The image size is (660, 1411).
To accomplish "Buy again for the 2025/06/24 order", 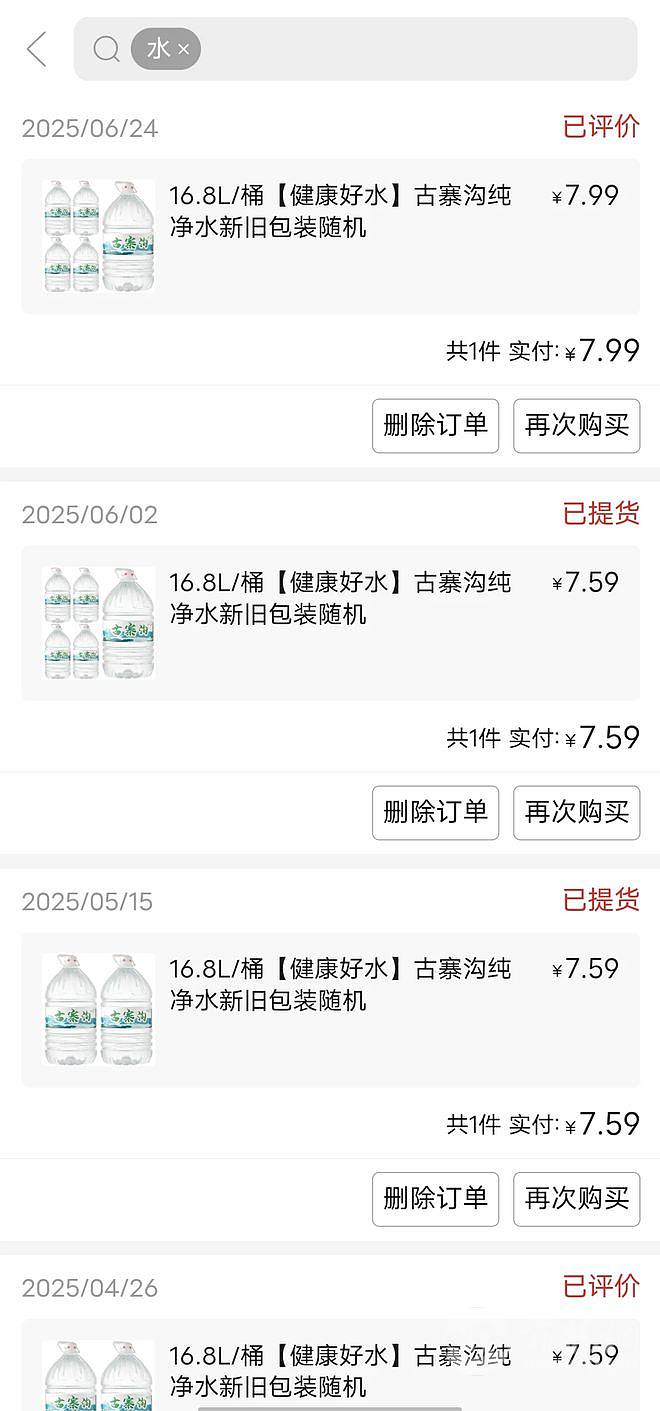I will pos(577,425).
